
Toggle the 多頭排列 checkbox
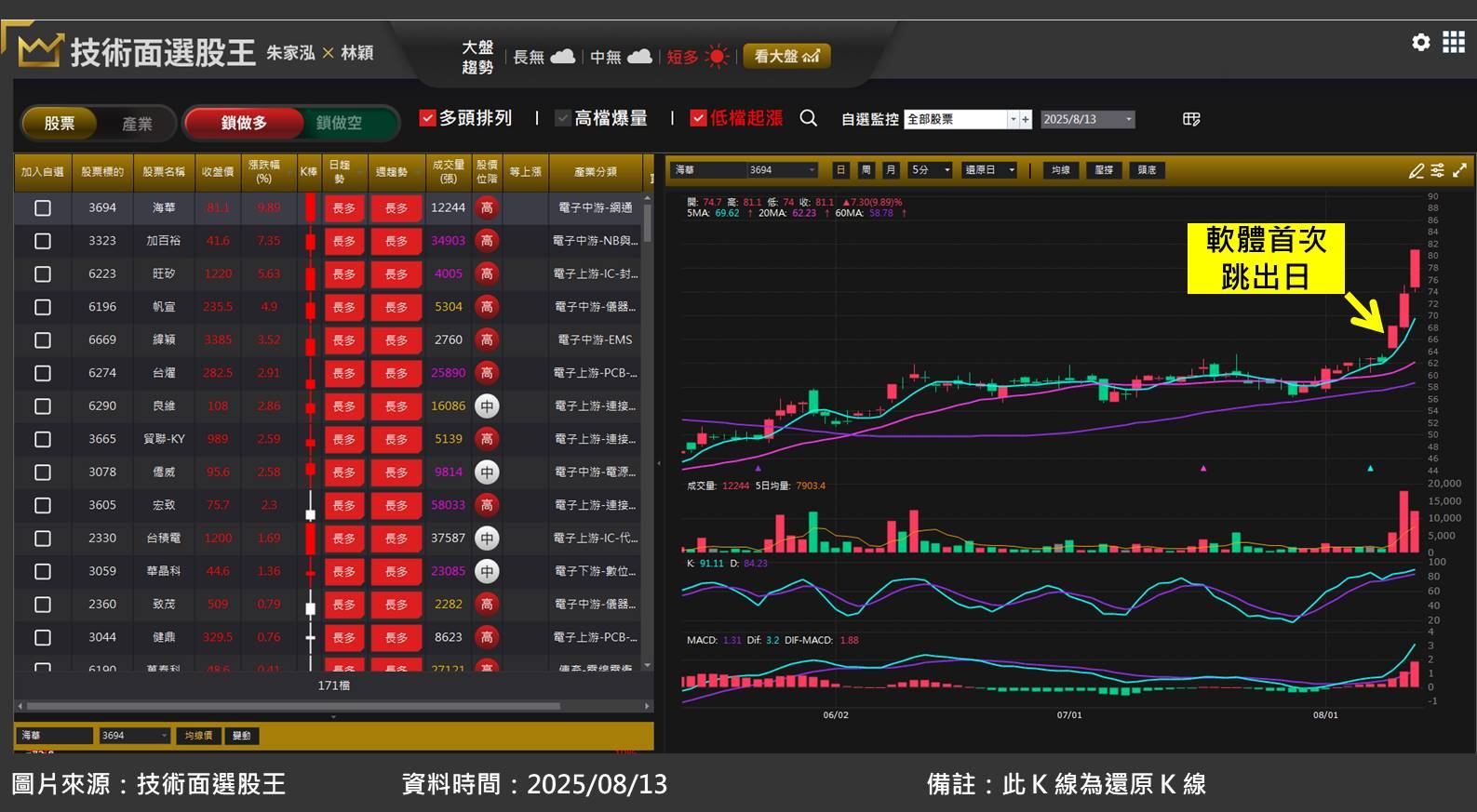[x=428, y=118]
